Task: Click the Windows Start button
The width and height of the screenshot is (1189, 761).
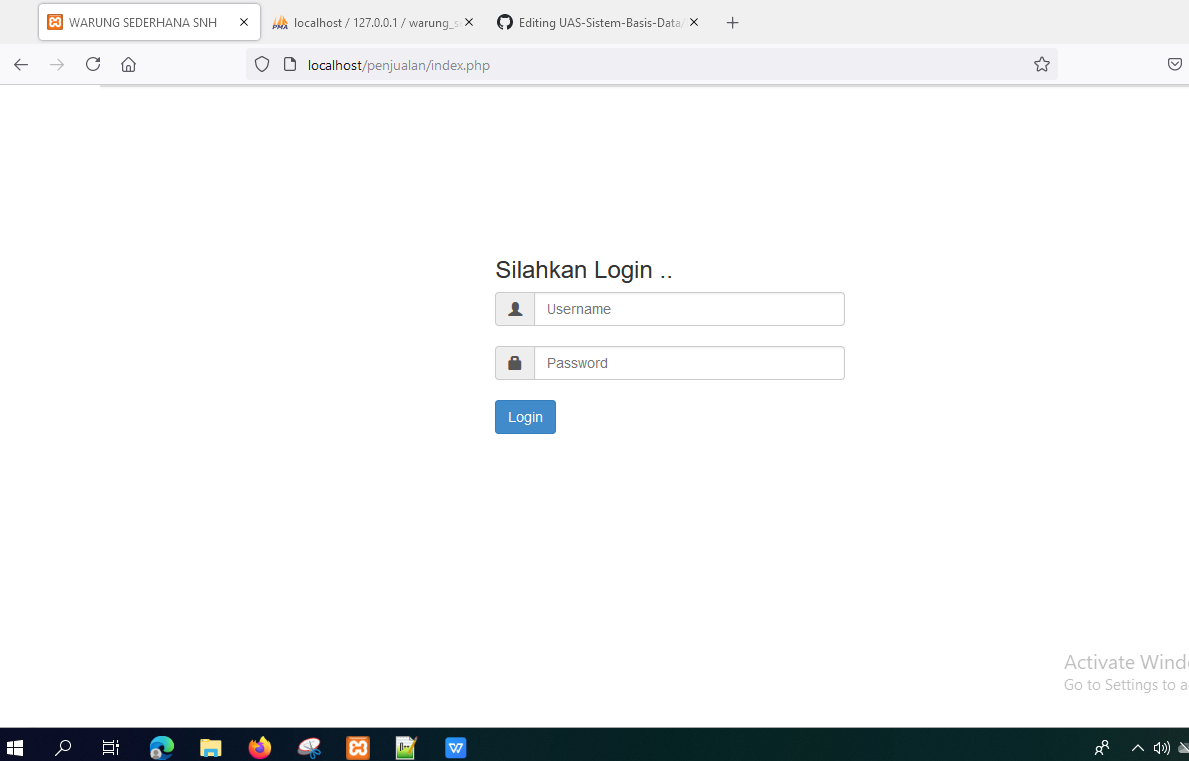Action: (x=15, y=747)
